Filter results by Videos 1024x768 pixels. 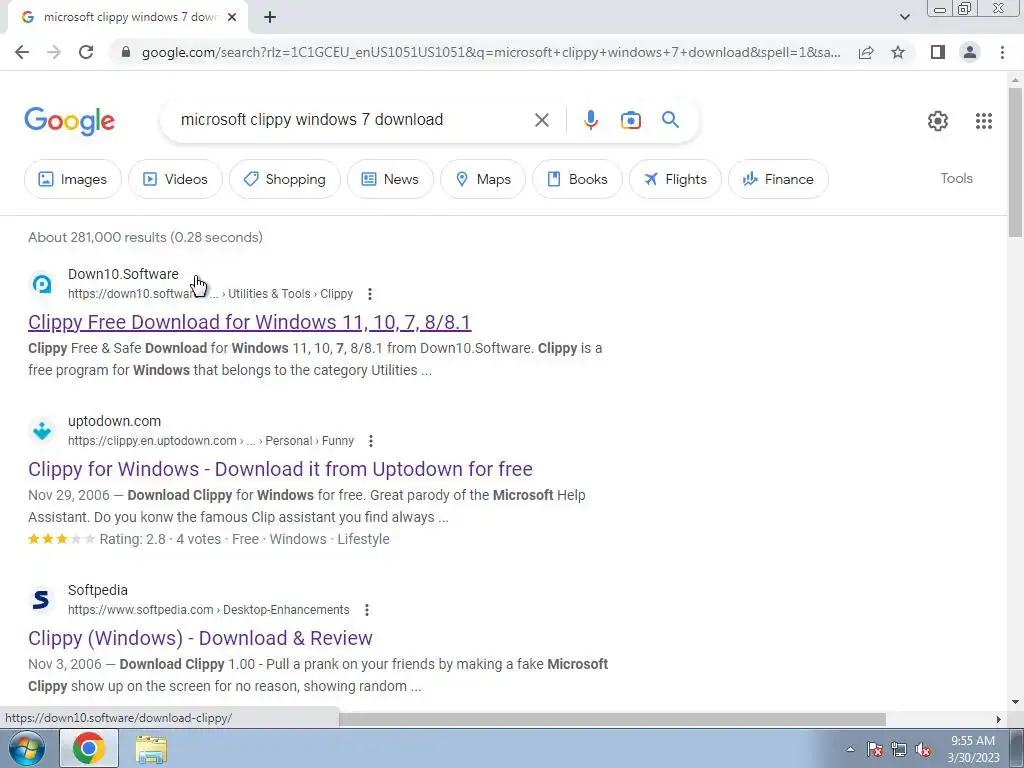[175, 179]
